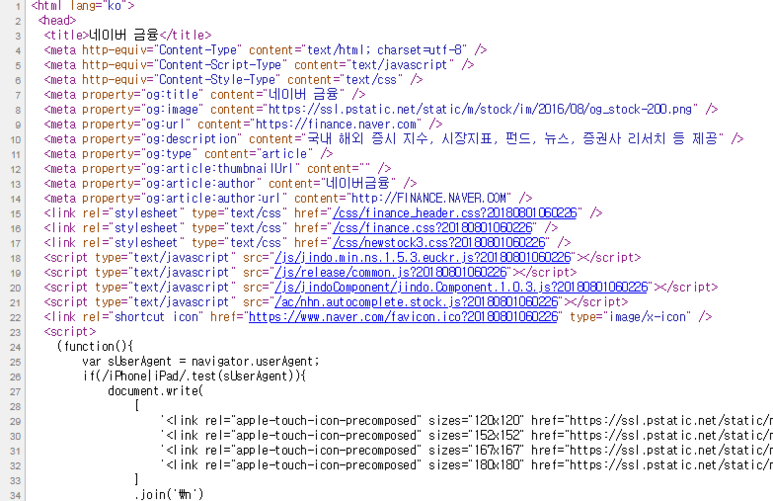Click line number 15 in the gutter
The image size is (773, 501).
[16, 214]
